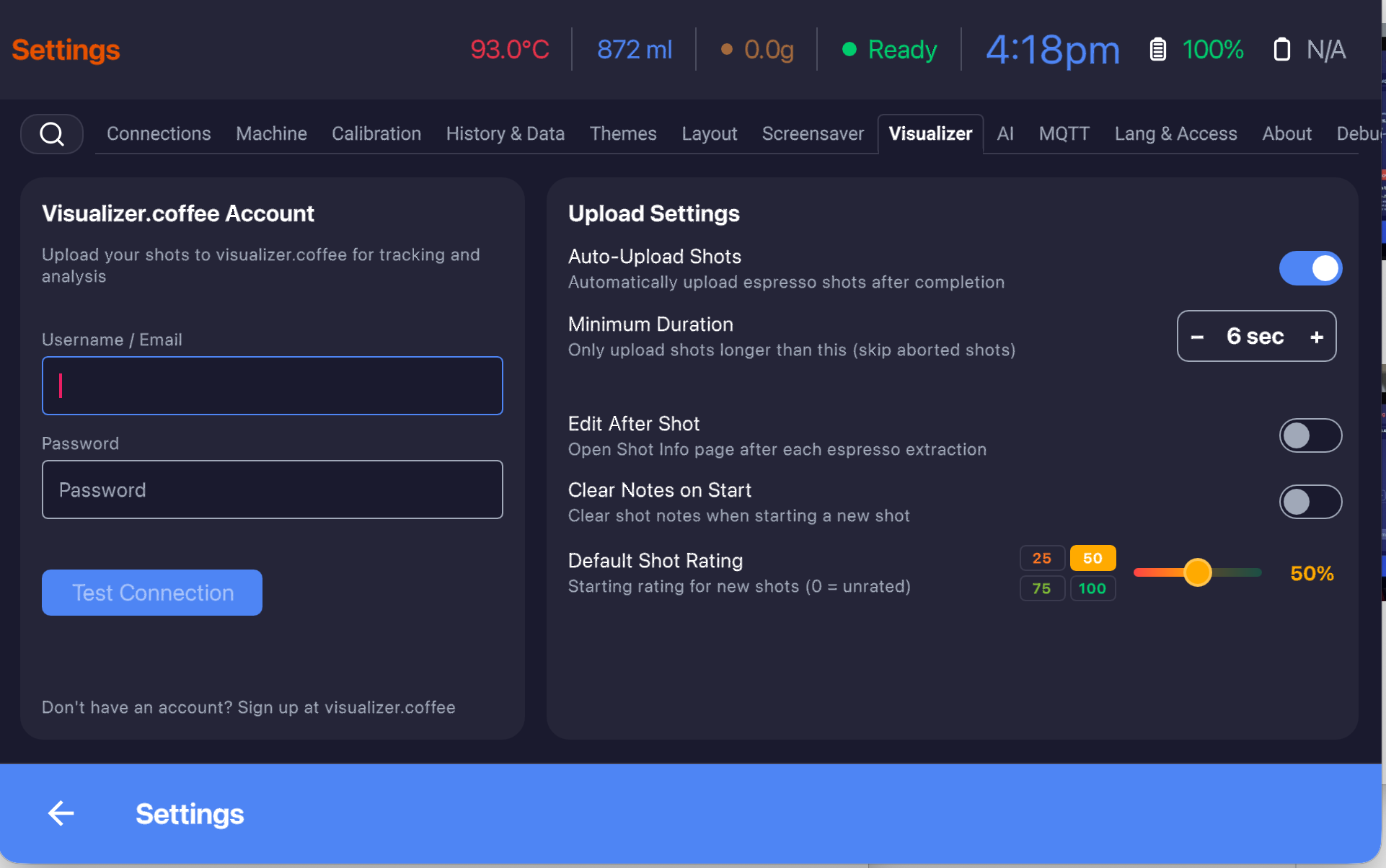Pick the 100 rating preset
Screen dimensions: 1386x868
pyautogui.click(x=1093, y=588)
